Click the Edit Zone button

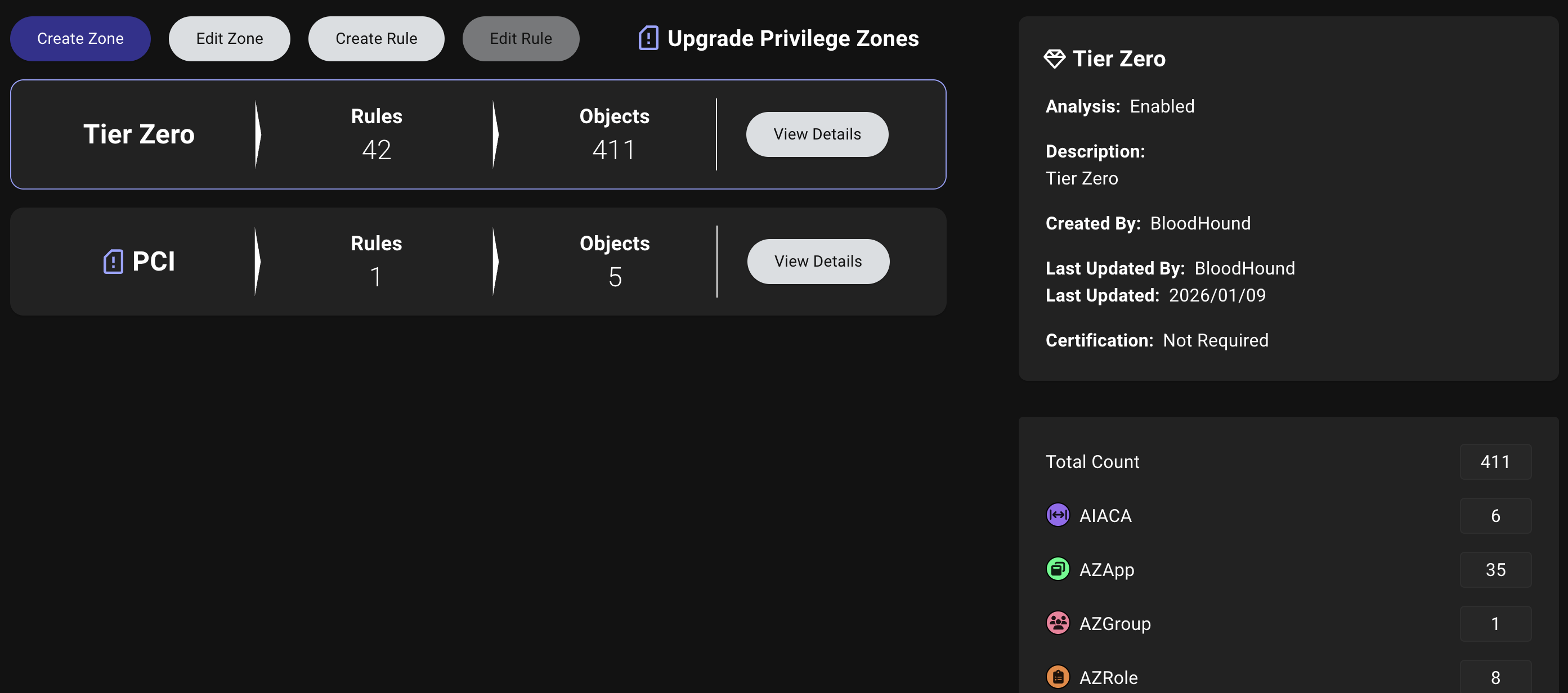tap(230, 38)
